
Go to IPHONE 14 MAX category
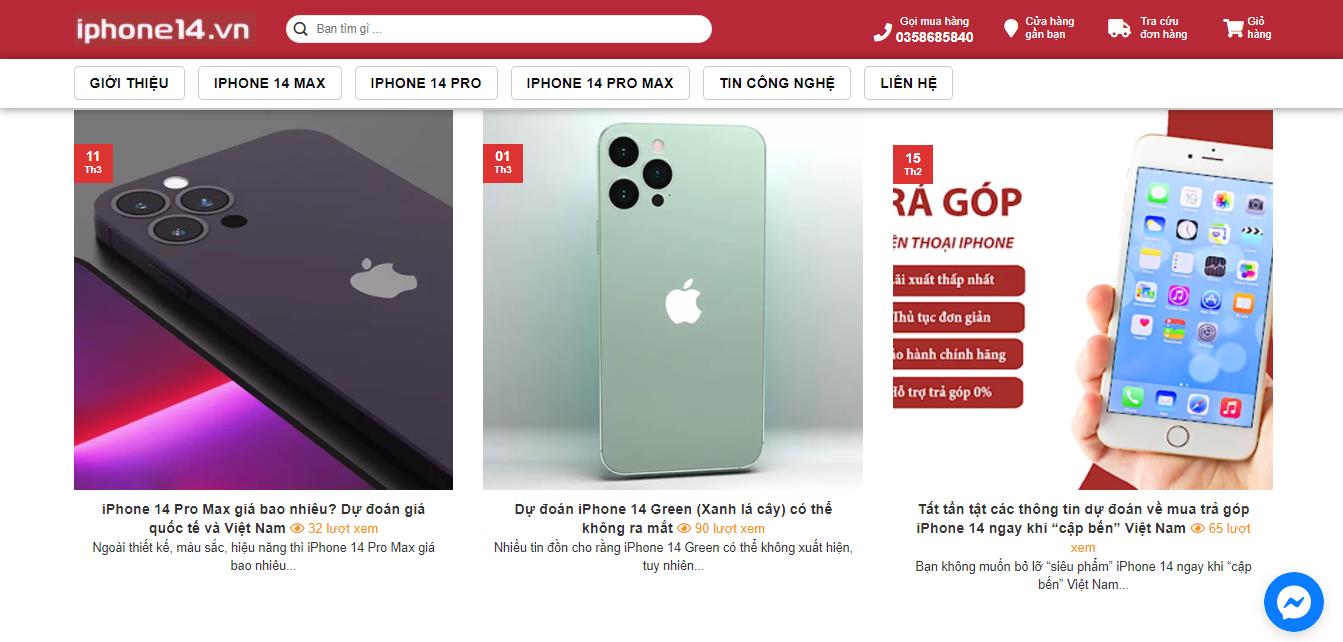click(269, 83)
